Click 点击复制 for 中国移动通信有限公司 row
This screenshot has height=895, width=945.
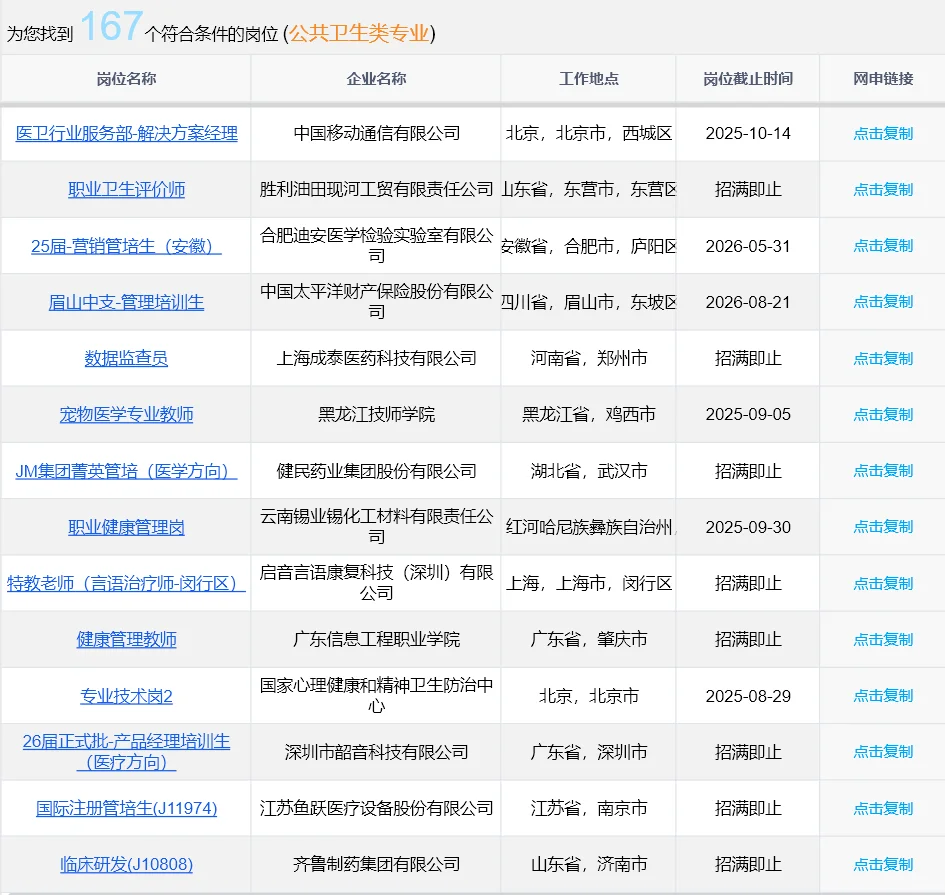(x=884, y=133)
